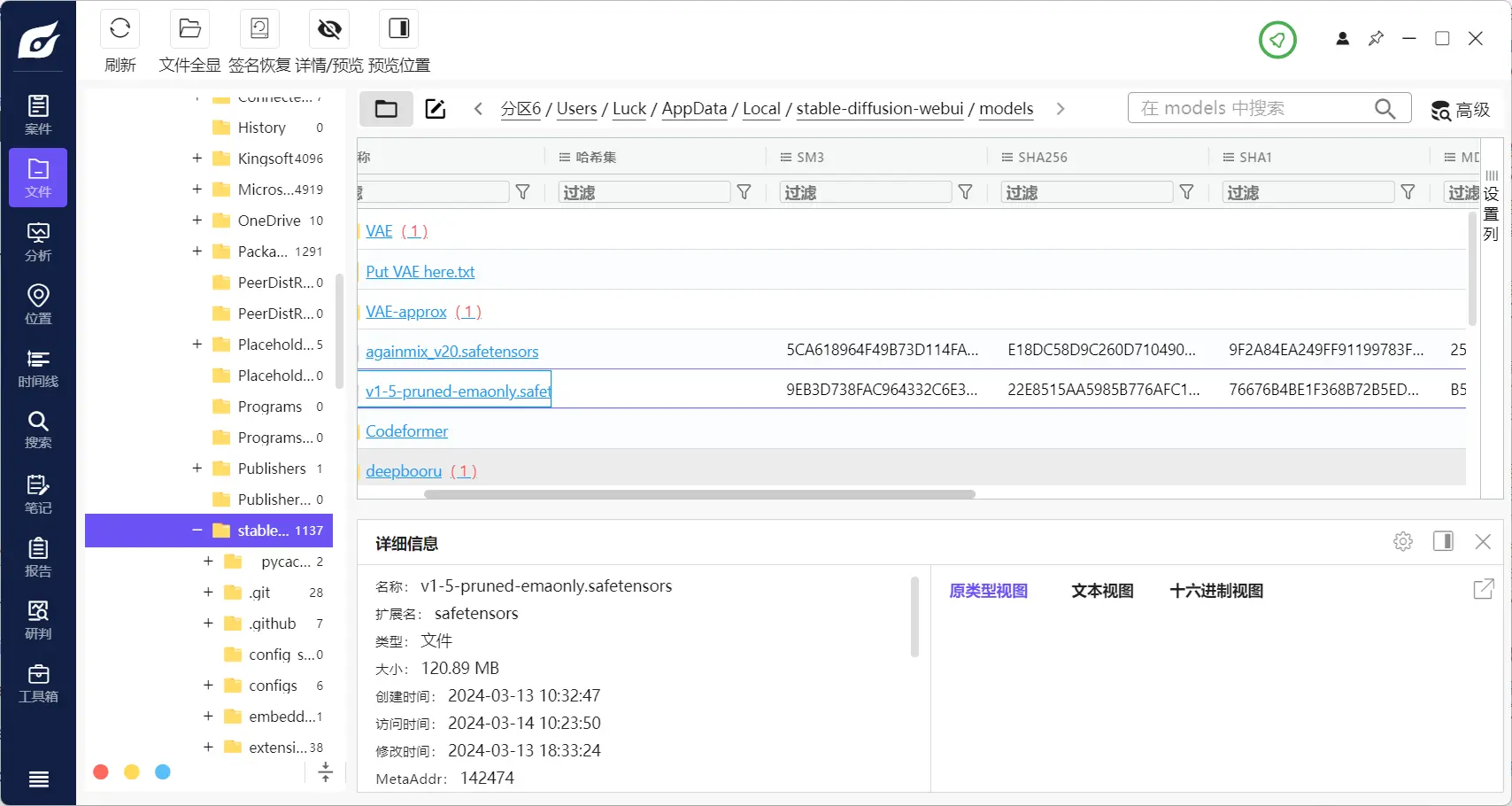Click filter funnel for SHA1 column
Viewport: 1512px width, 806px height.
click(x=1408, y=192)
